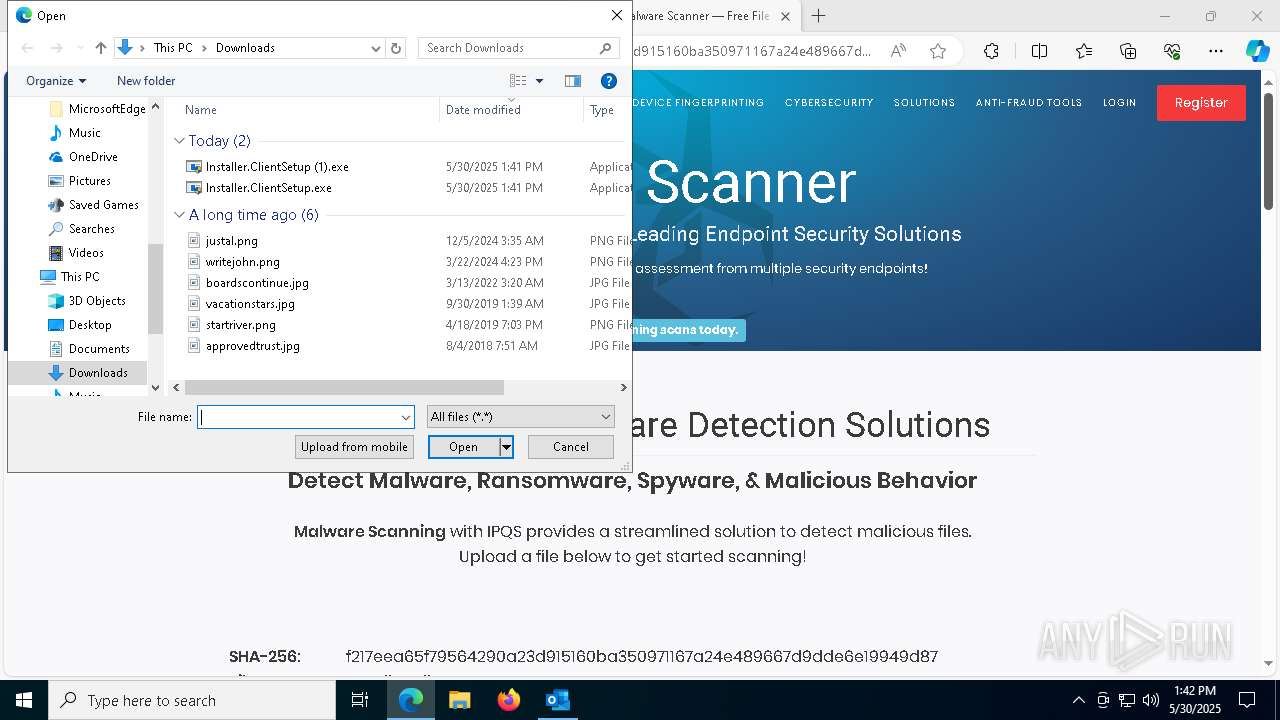Open DEVICE FINGERPRINTING menu
Screen dimensions: 1280x720
point(698,103)
